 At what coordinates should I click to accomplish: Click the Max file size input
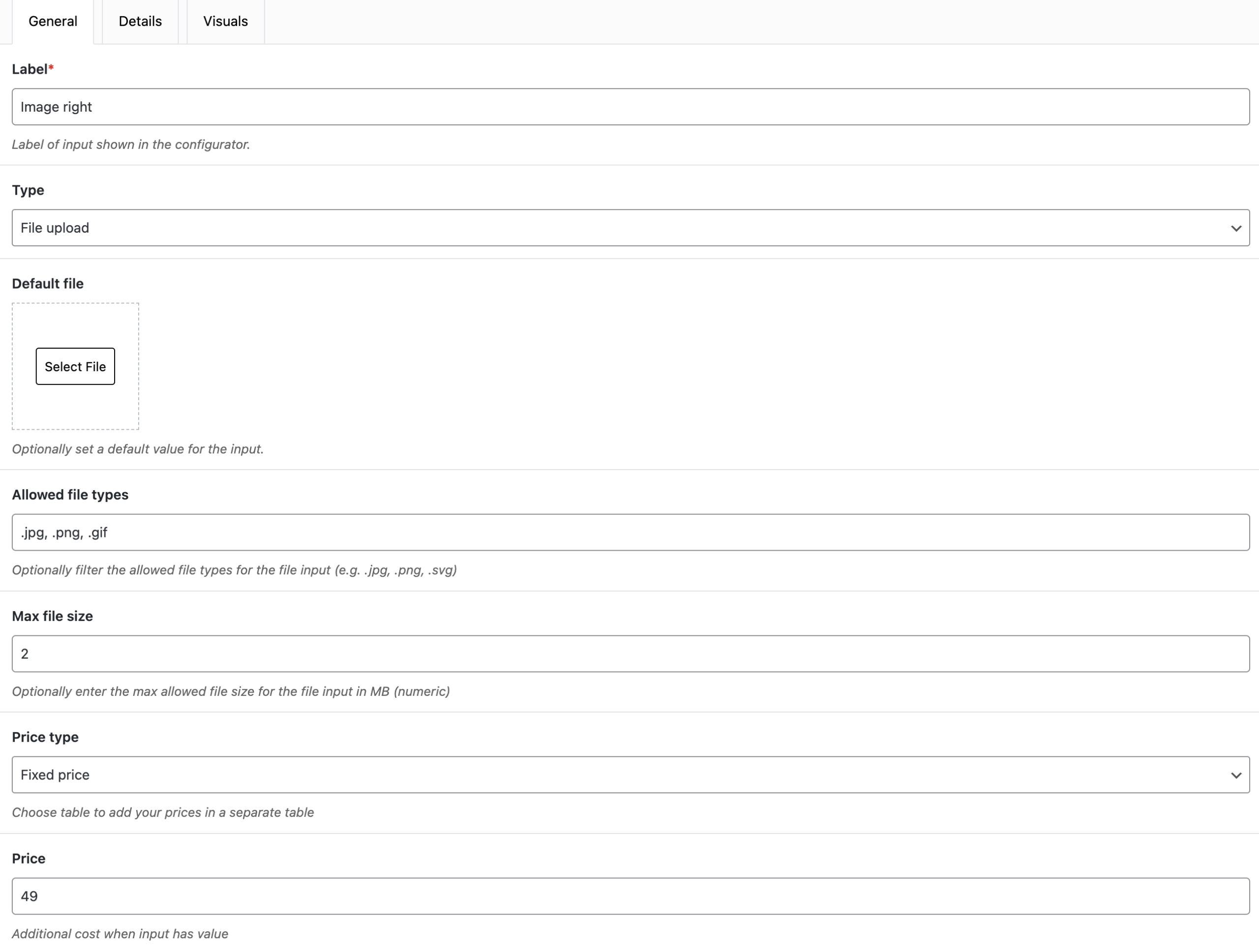pos(629,653)
